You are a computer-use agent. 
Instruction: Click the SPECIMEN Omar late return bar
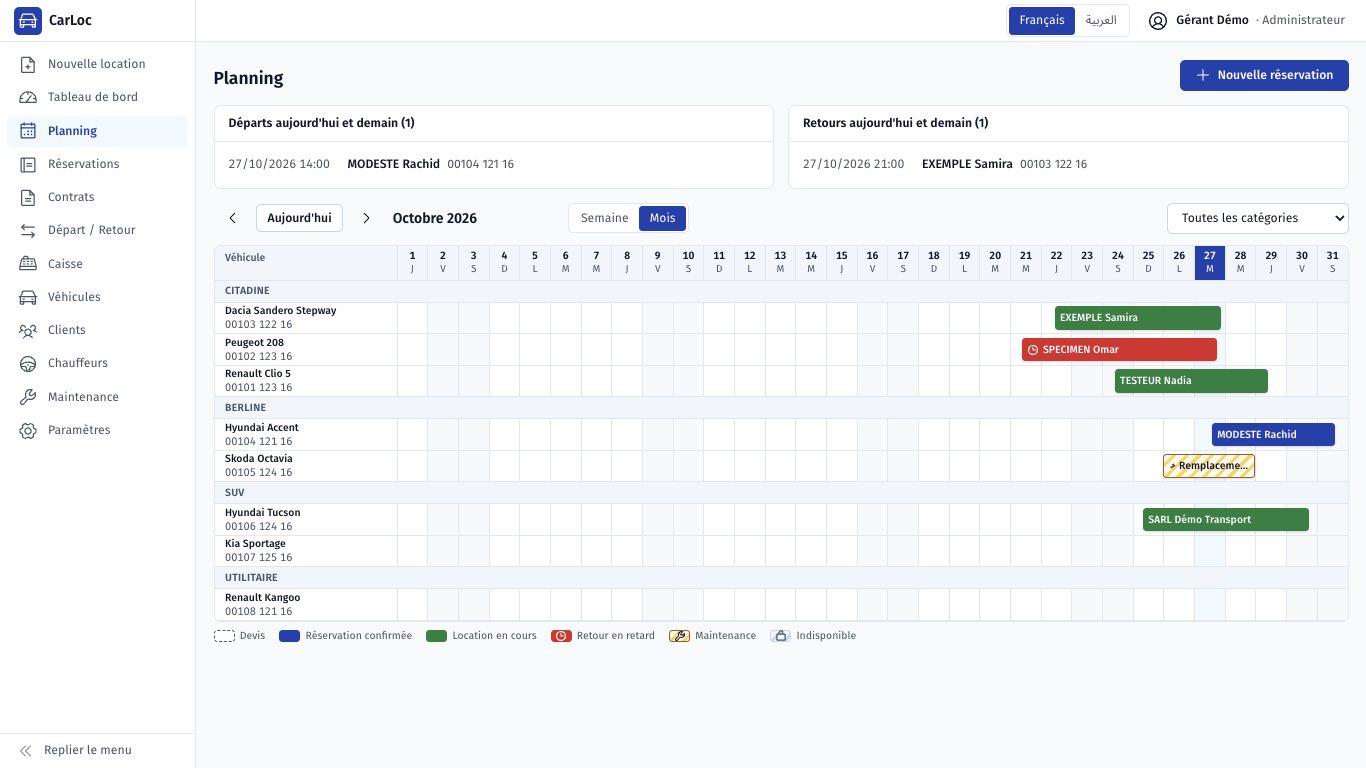(x=1119, y=349)
